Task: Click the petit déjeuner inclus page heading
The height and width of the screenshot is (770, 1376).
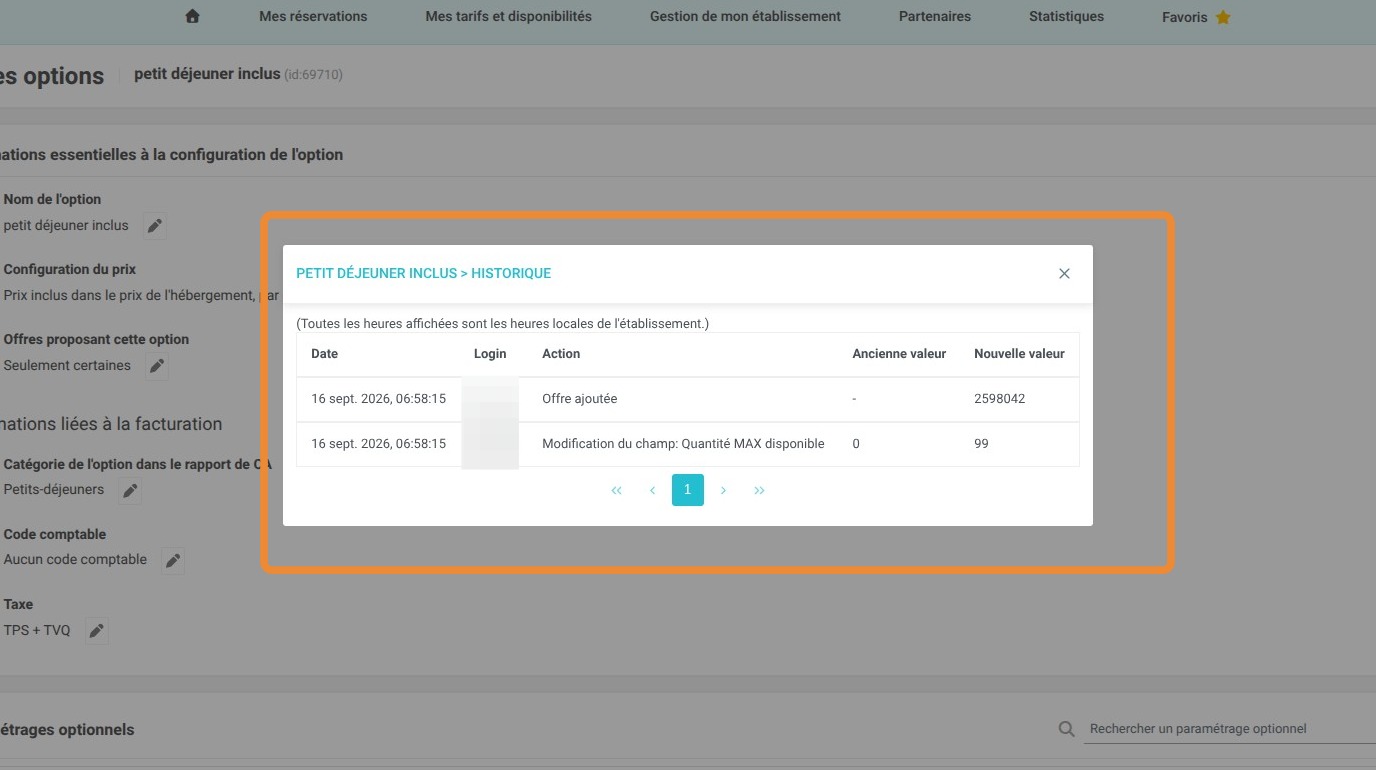Action: click(x=207, y=74)
